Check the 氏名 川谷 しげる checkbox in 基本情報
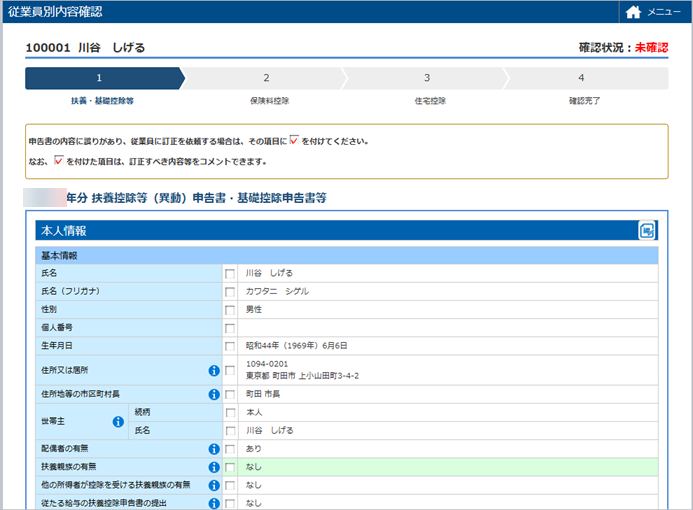693x510 pixels. click(x=230, y=274)
